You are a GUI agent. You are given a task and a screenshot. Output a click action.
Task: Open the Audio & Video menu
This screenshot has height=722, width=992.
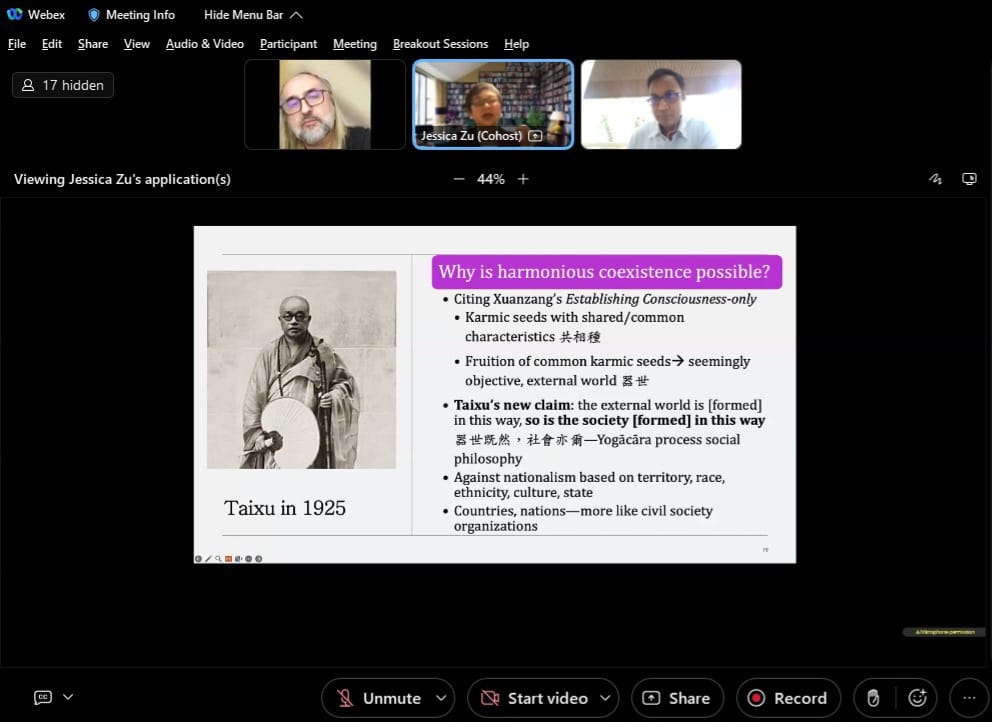pos(204,44)
